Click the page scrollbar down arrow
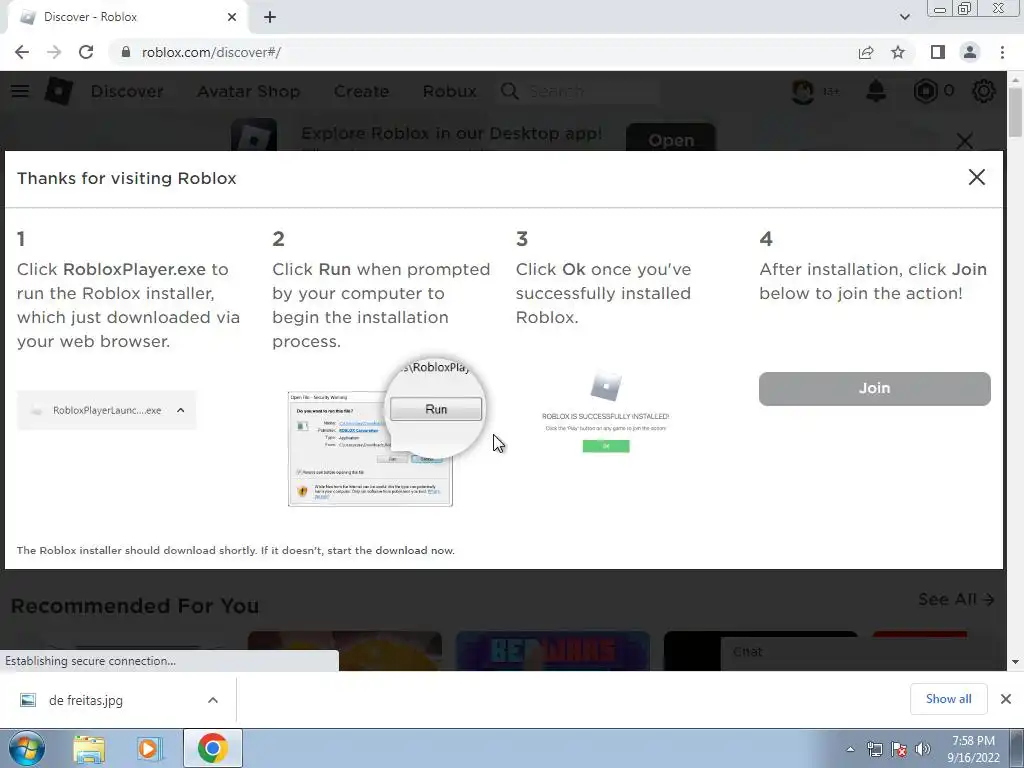Screen dimensions: 1024x768 tap(1016, 662)
